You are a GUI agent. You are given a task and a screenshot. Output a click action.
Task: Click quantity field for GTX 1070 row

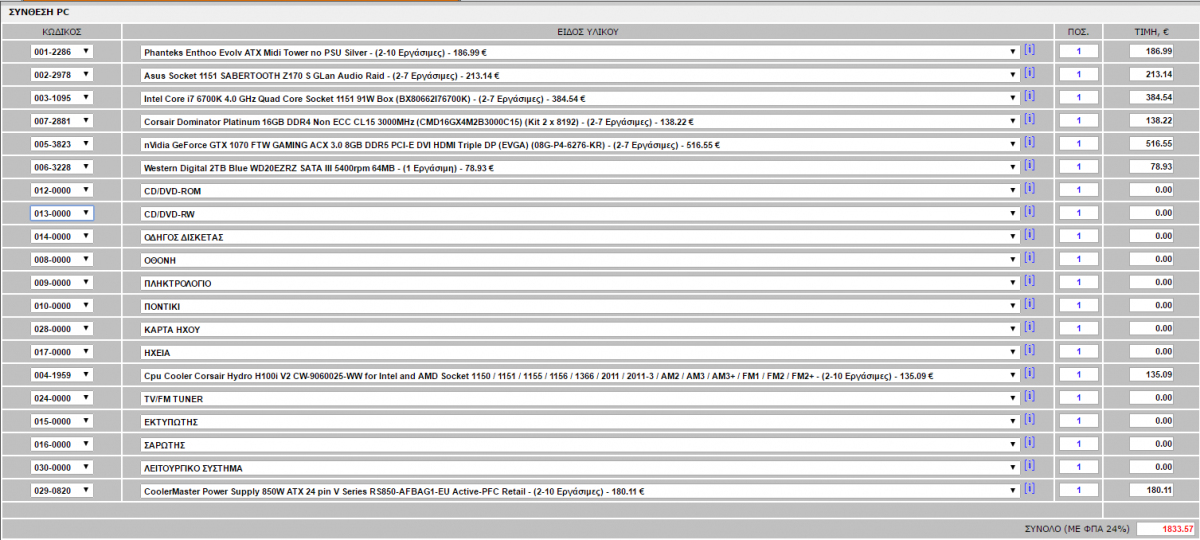pyautogui.click(x=1079, y=144)
